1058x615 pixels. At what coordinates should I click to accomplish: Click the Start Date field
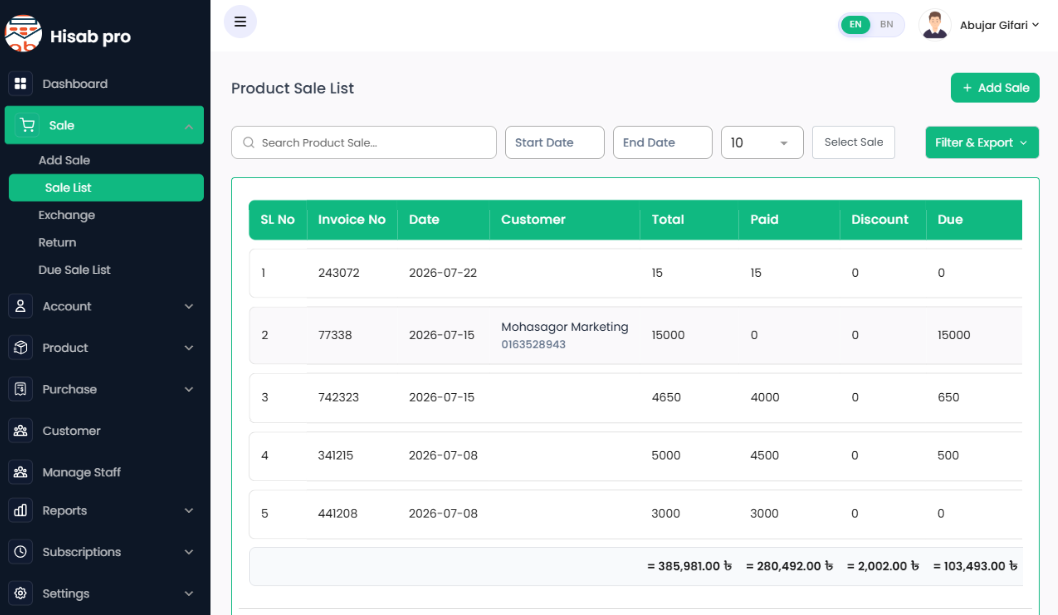[x=555, y=142]
